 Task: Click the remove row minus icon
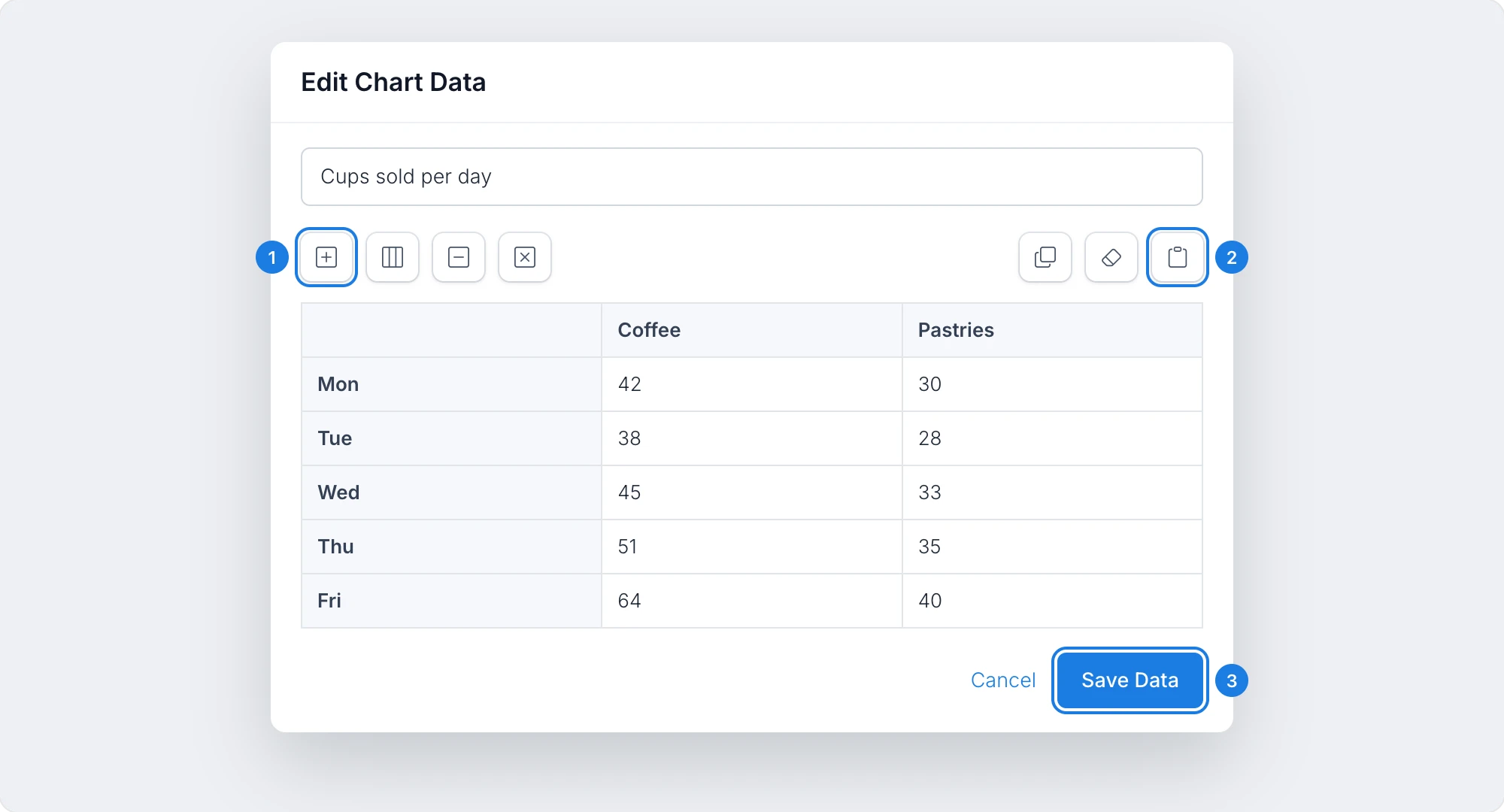click(459, 257)
